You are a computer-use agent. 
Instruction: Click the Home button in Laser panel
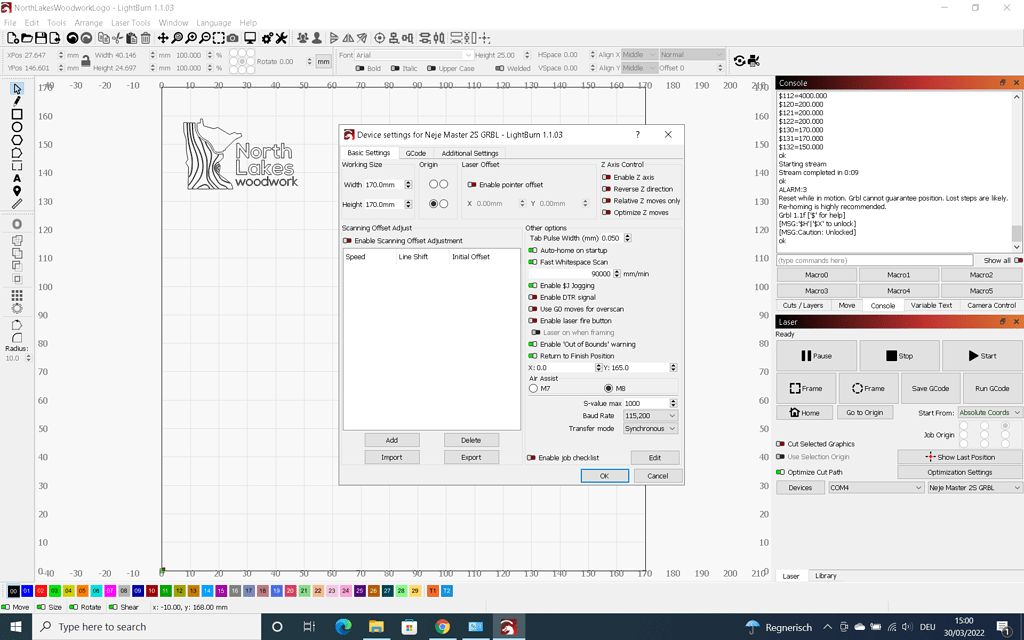pyautogui.click(x=805, y=413)
